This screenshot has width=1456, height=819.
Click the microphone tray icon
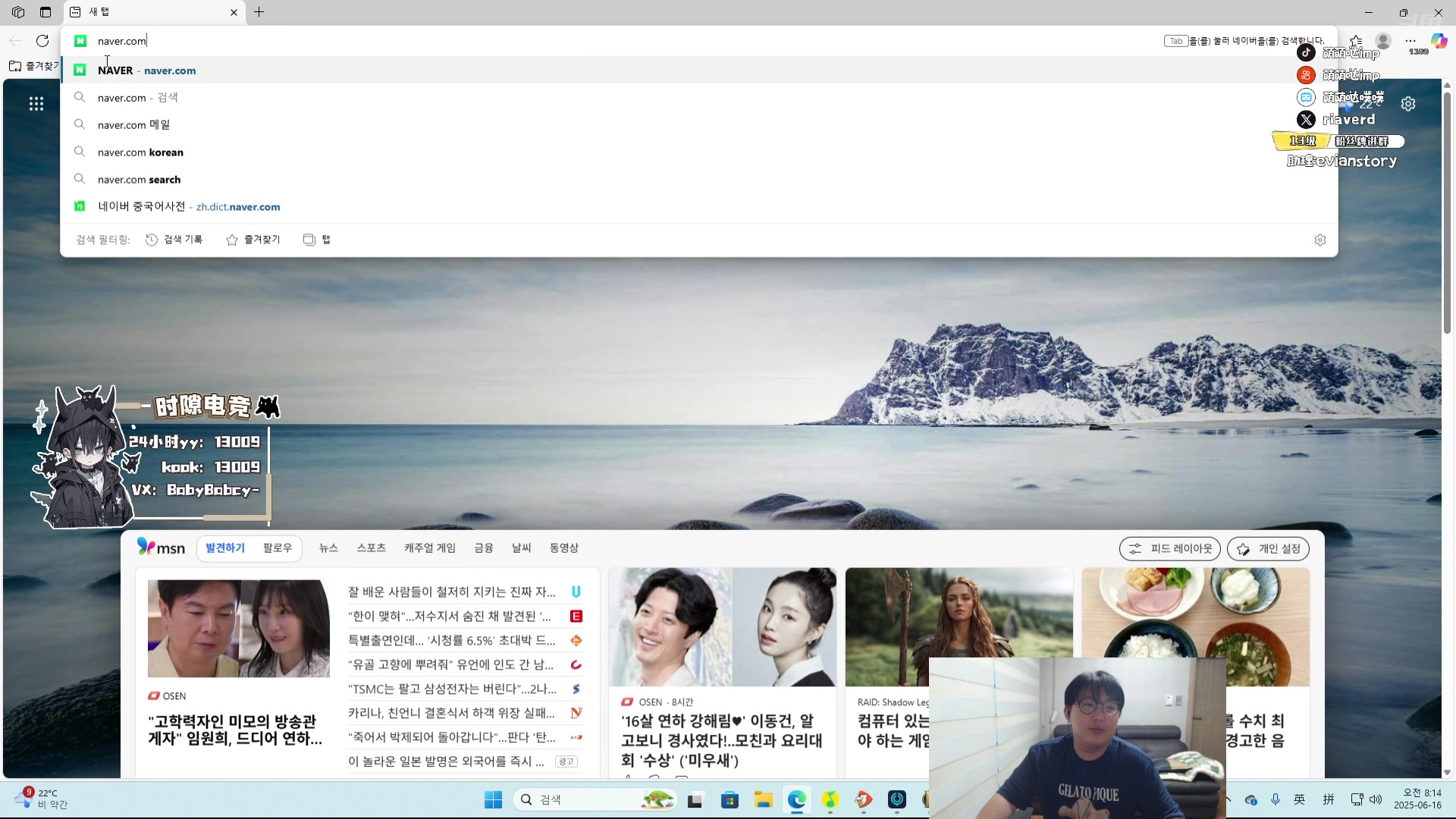point(1276,799)
